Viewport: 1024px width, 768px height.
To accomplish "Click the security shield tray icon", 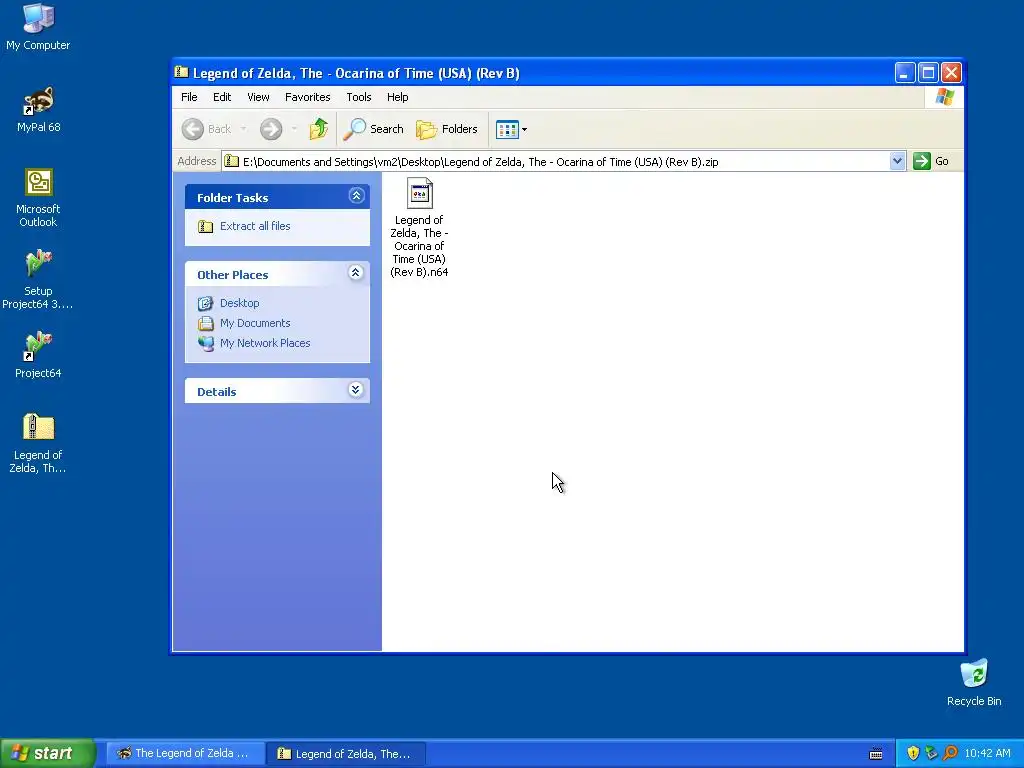I will click(913, 753).
